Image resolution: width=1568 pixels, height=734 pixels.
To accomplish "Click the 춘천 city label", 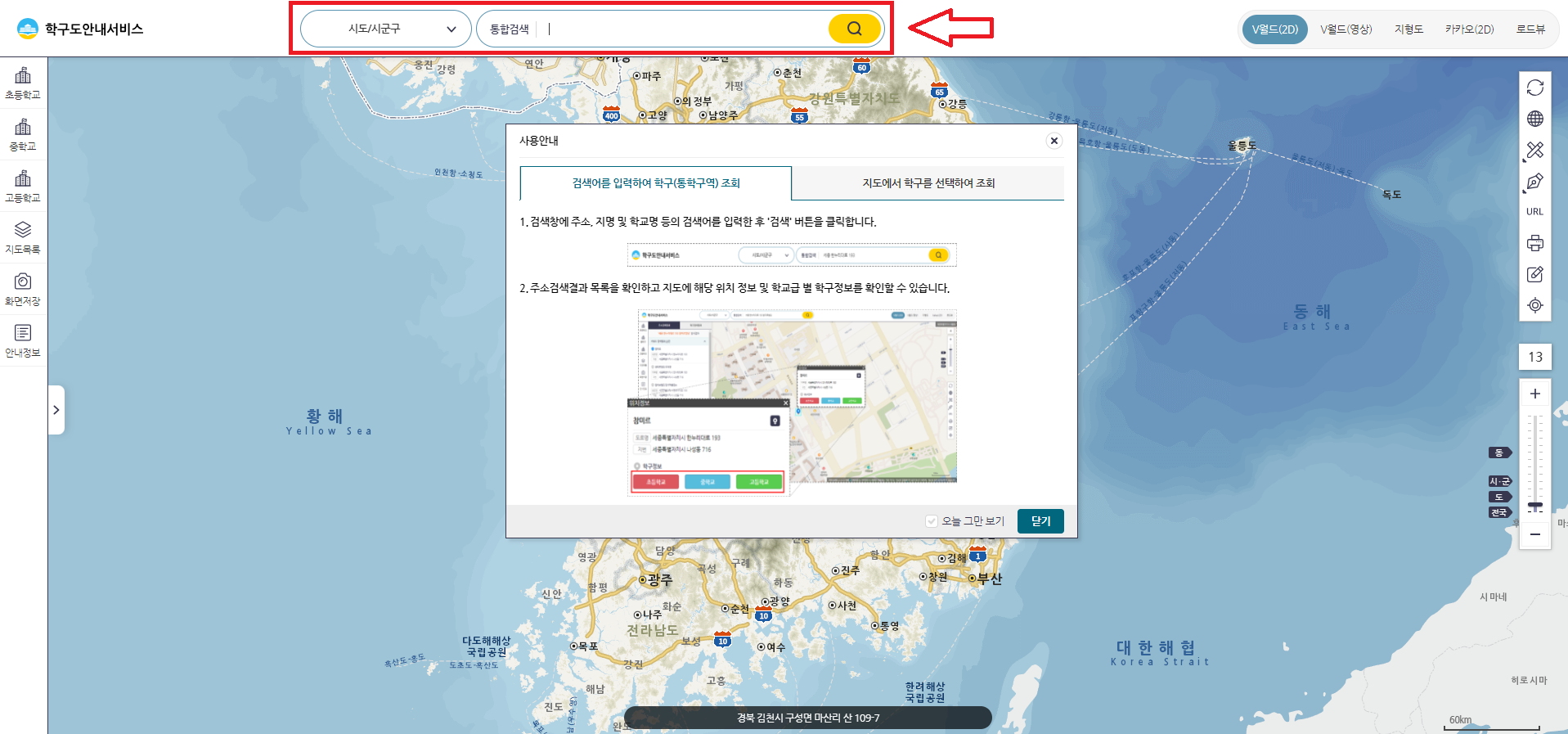I will tap(792, 73).
